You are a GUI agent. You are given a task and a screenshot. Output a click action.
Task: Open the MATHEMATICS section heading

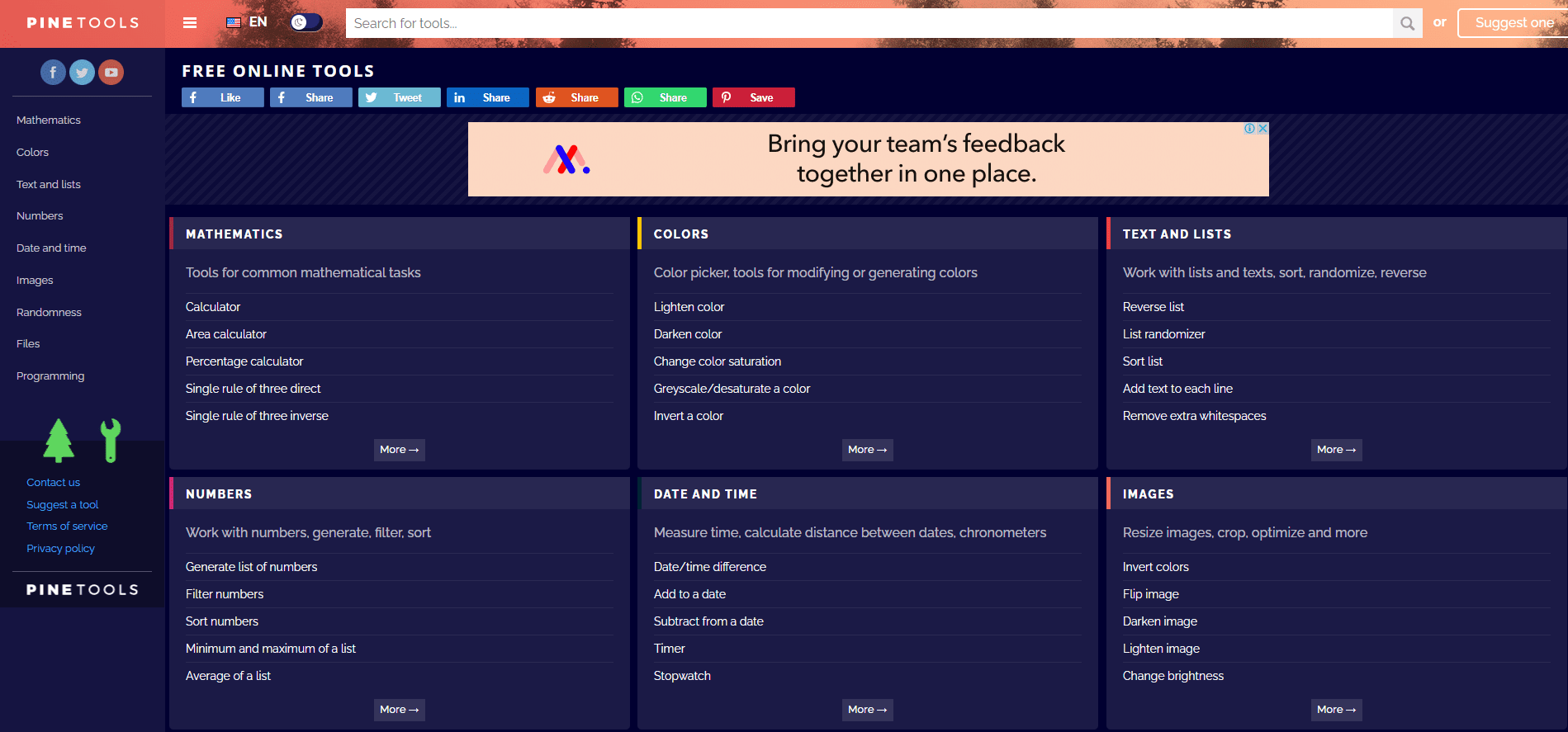[x=234, y=234]
